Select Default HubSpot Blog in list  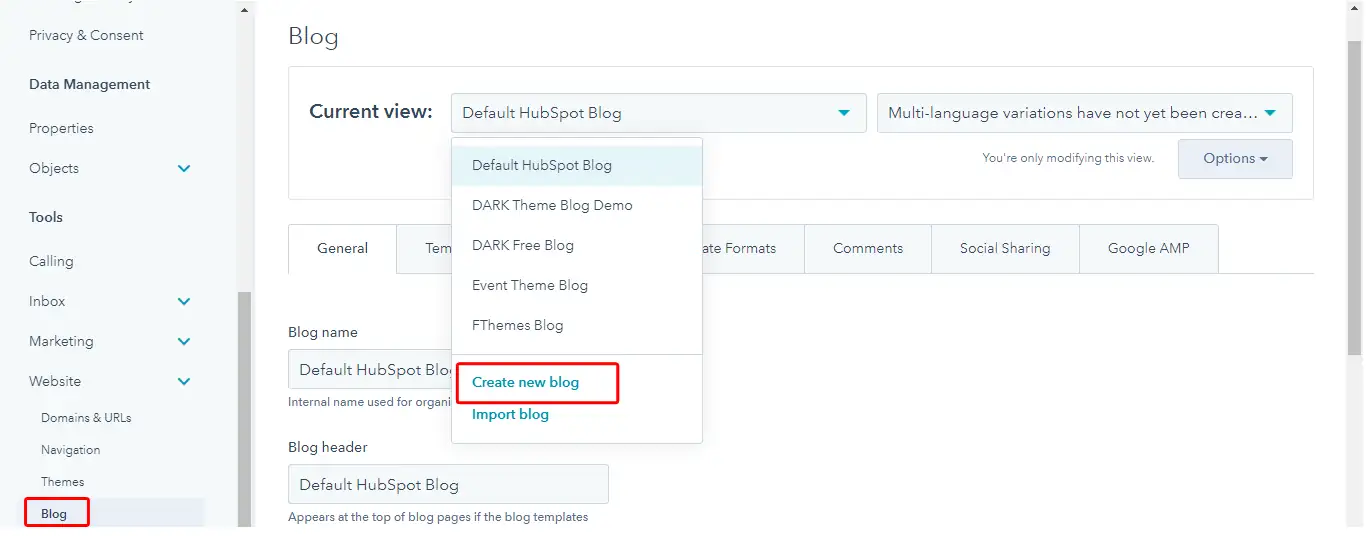577,165
